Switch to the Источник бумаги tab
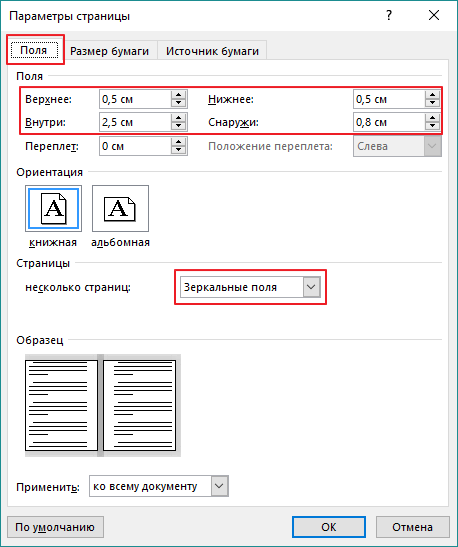This screenshot has height=547, width=458. click(x=212, y=51)
